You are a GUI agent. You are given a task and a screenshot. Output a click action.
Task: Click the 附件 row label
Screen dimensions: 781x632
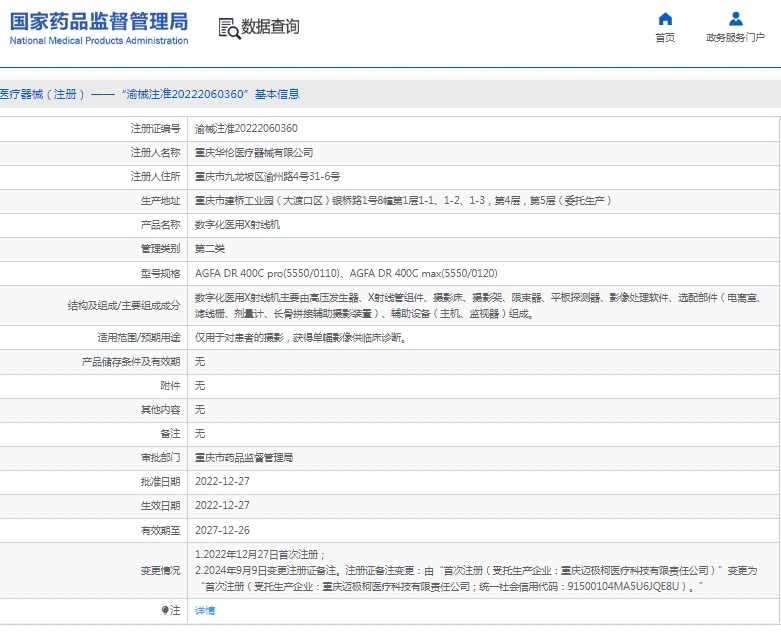(x=170, y=385)
